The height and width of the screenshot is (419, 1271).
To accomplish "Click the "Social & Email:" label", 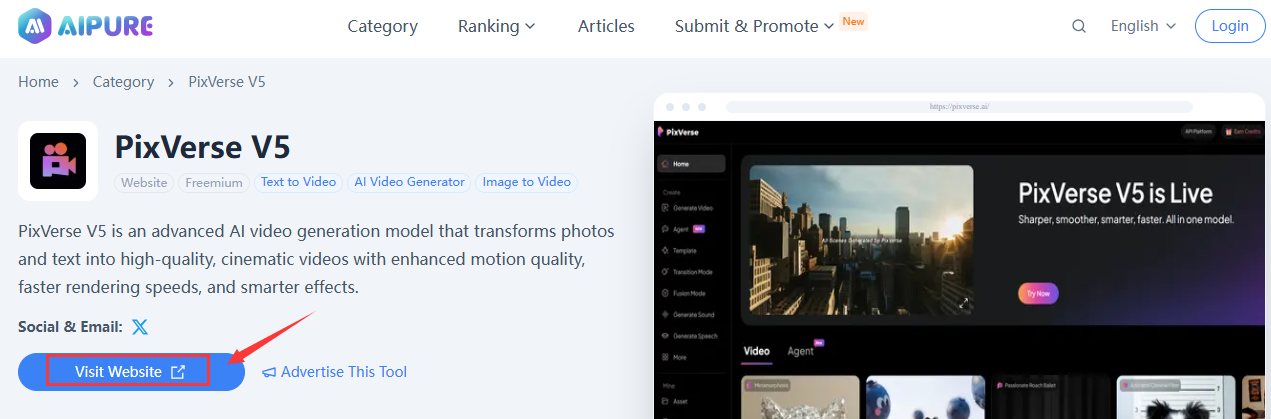I will [x=70, y=327].
